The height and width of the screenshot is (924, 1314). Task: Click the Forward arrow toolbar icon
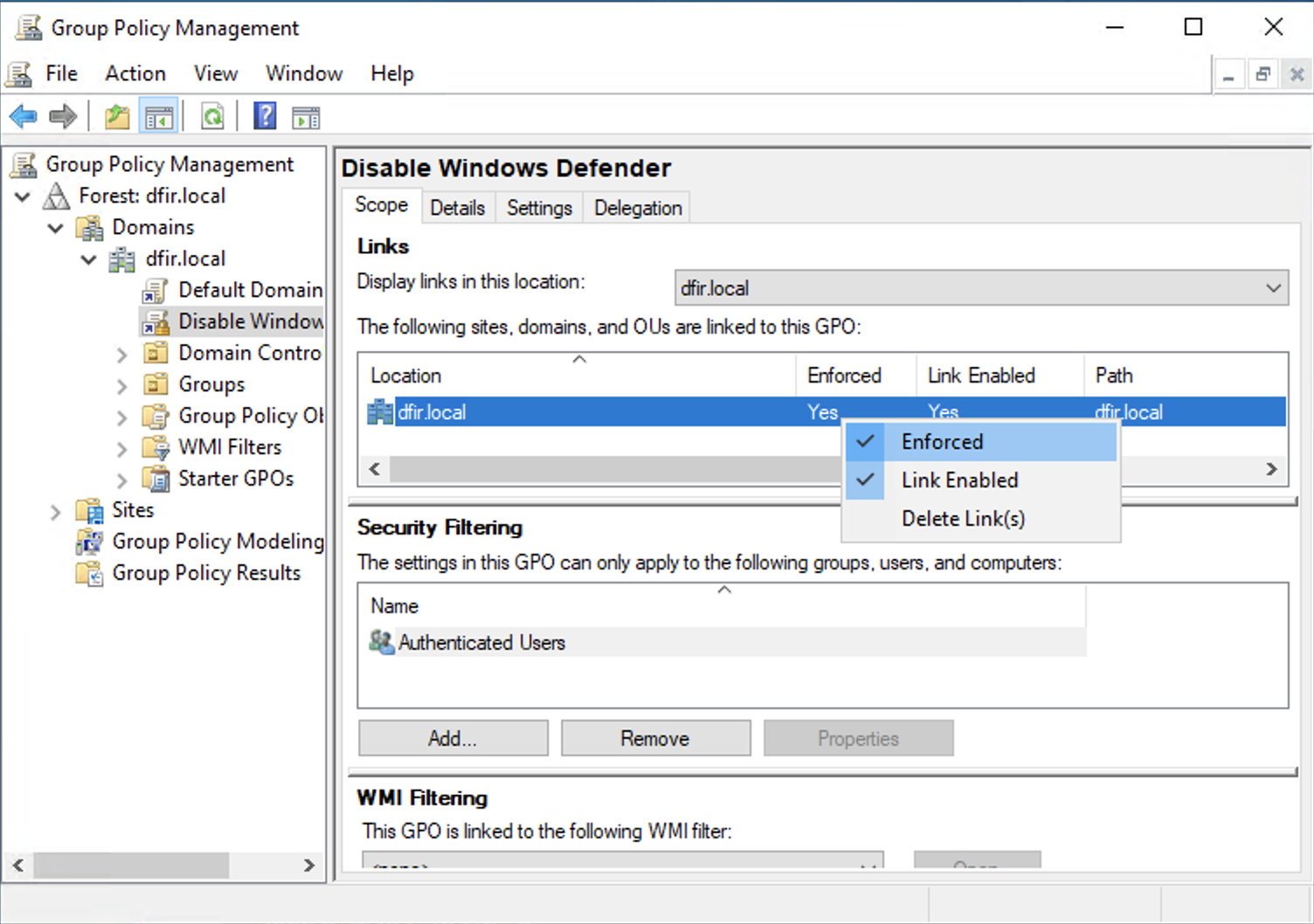(x=63, y=116)
